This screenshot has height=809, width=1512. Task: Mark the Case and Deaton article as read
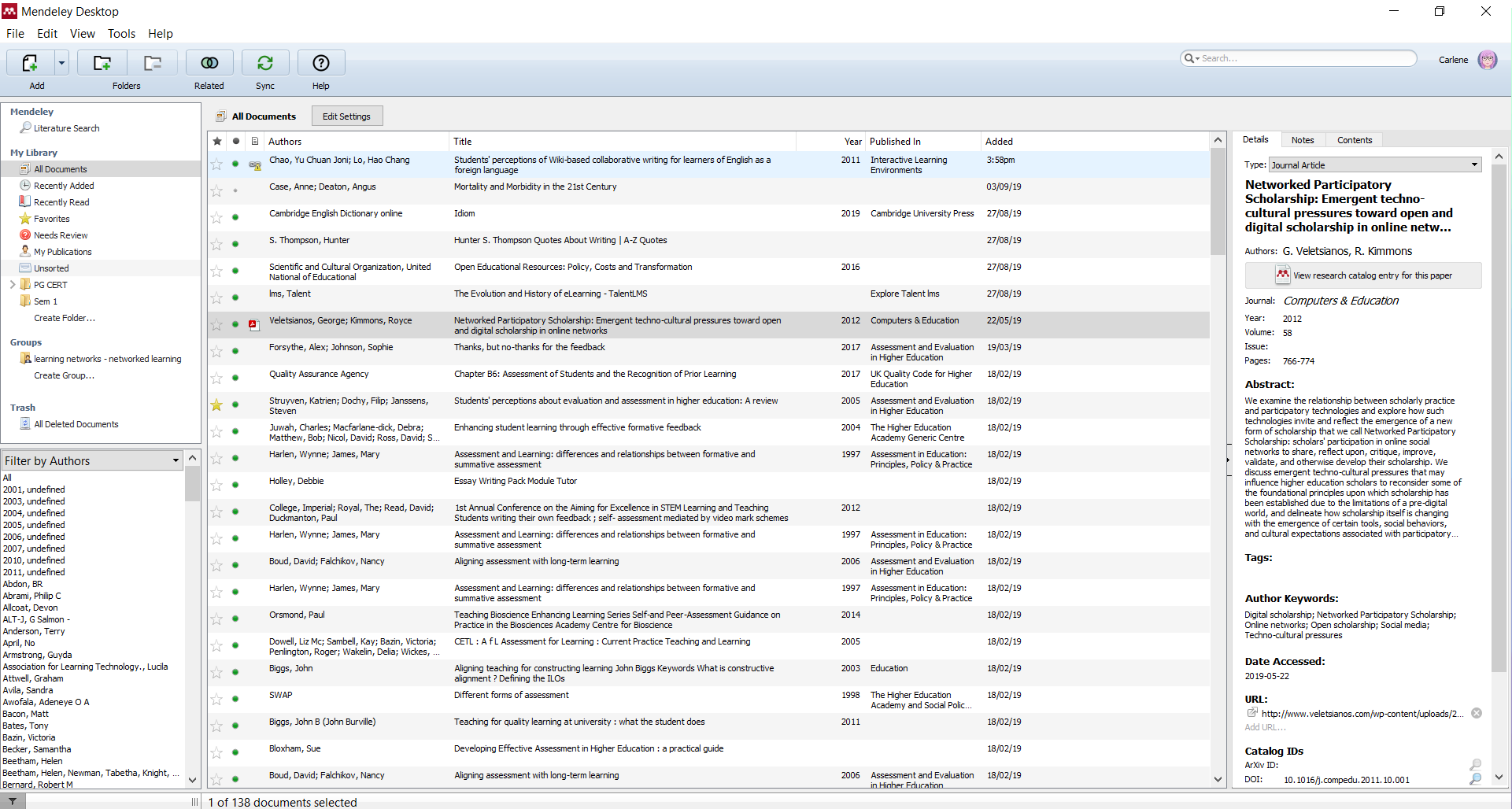[x=235, y=191]
